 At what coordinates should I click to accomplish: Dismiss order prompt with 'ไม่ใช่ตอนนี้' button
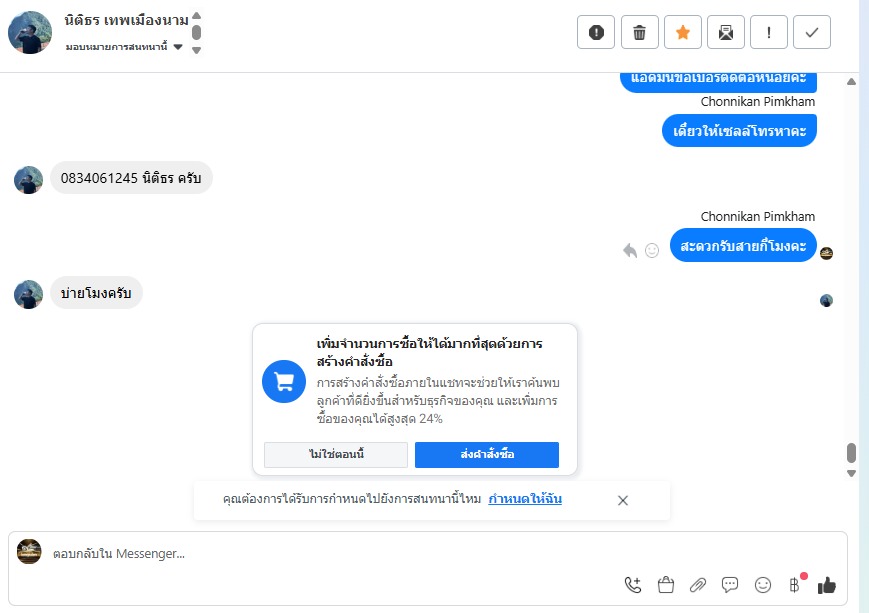pos(336,455)
